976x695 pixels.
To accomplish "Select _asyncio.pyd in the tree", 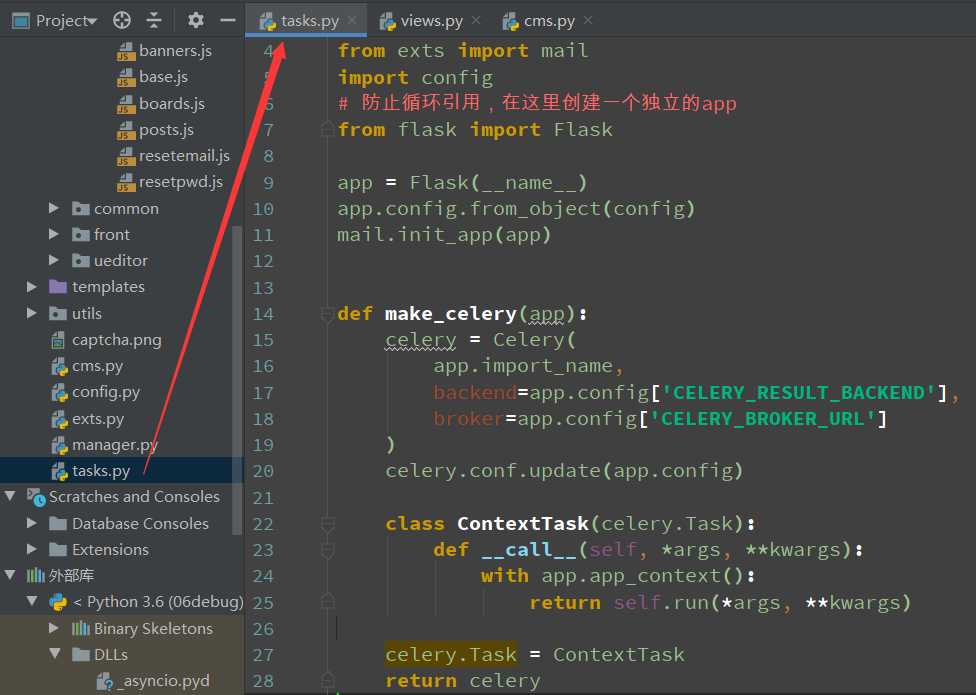I will (153, 681).
